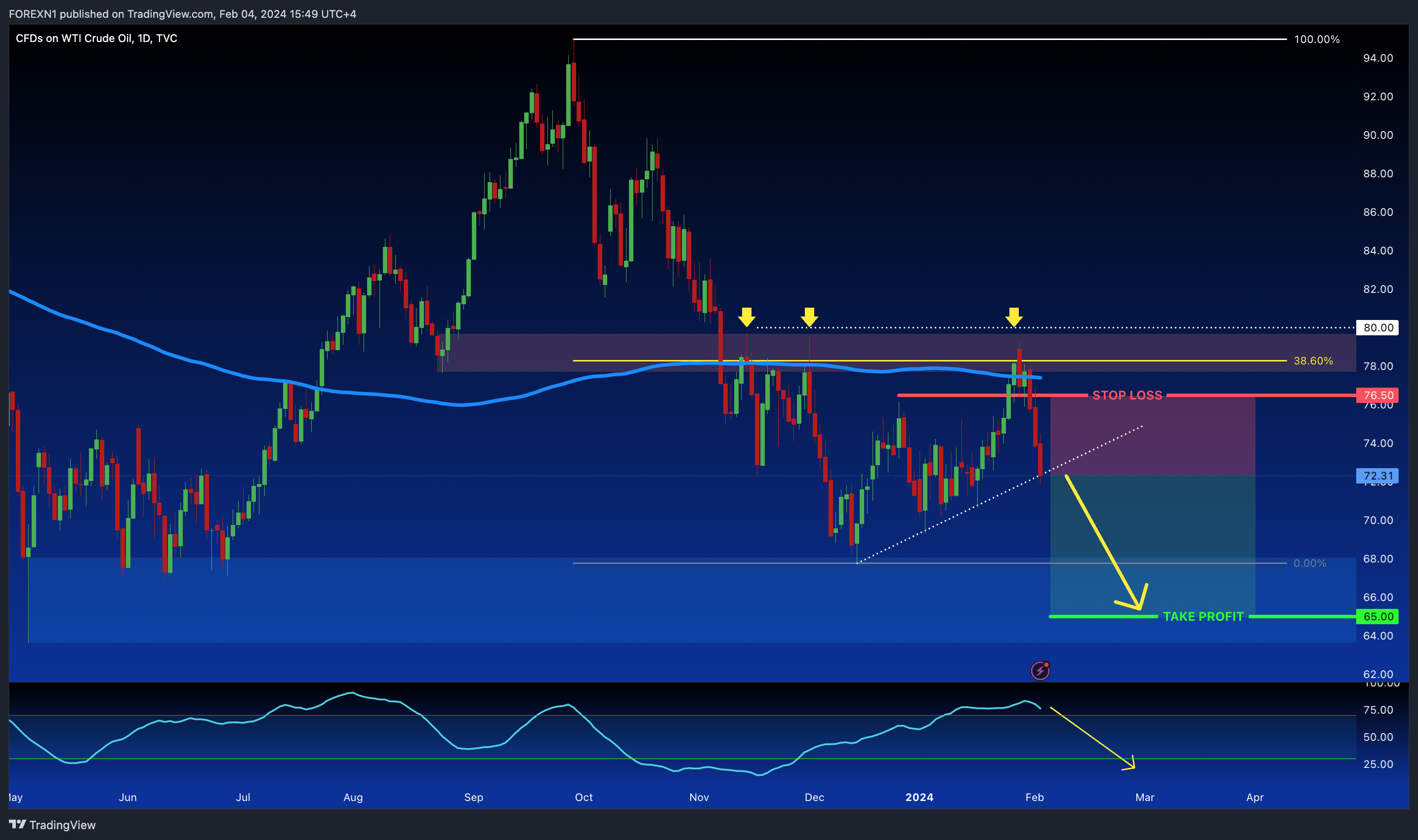Click the TAKE PROFIT label
The height and width of the screenshot is (840, 1418).
coord(1203,616)
